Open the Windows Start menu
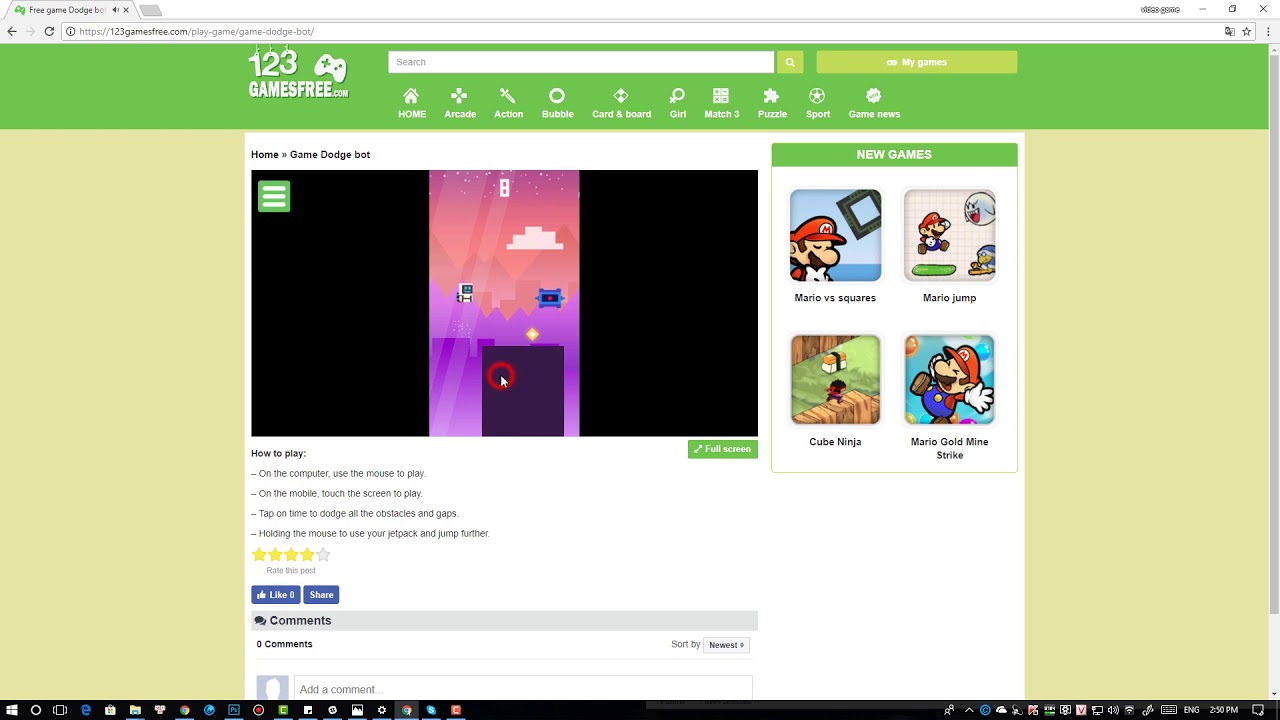The image size is (1280, 720). click(12, 710)
